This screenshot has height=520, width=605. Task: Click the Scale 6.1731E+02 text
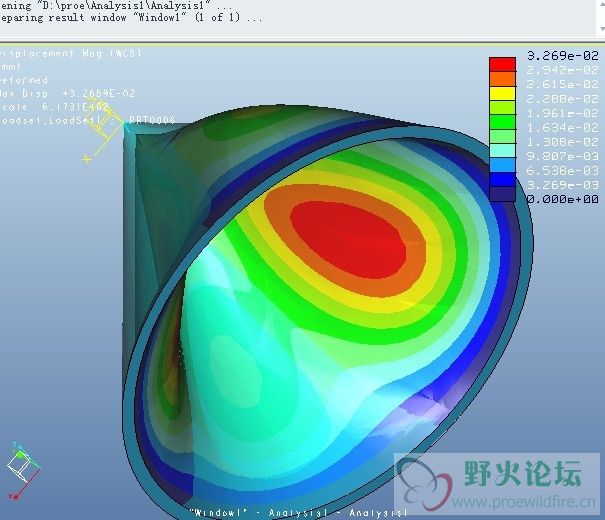tap(54, 107)
